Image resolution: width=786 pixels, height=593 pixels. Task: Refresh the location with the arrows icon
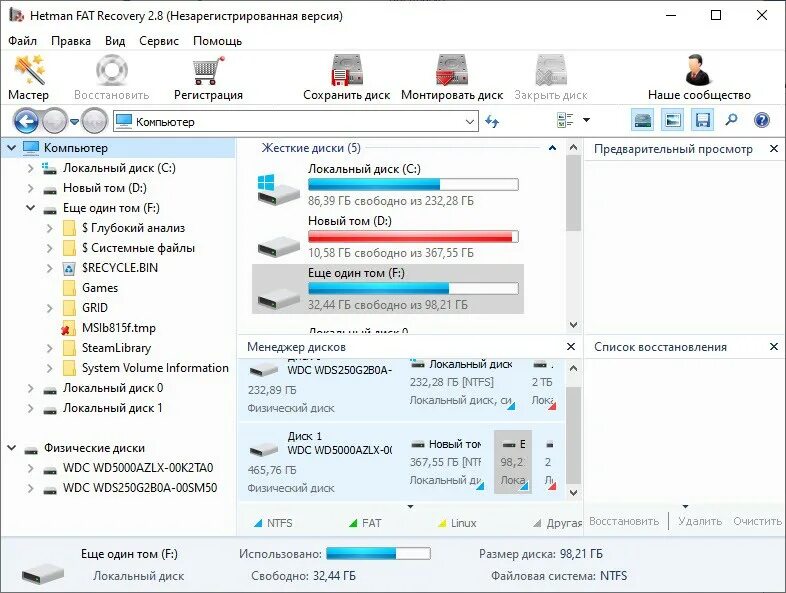pos(492,121)
